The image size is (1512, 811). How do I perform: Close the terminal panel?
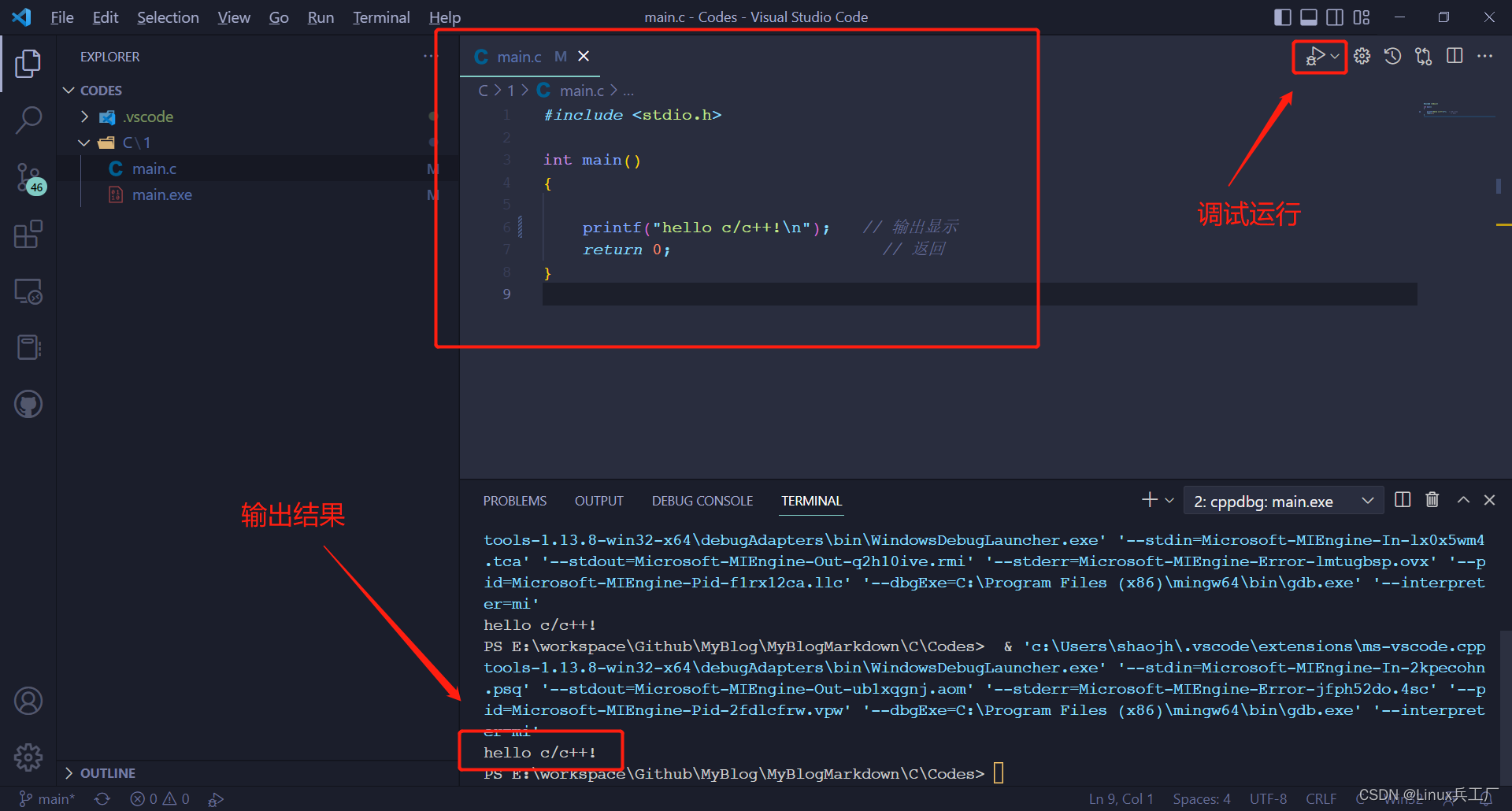[1490, 500]
